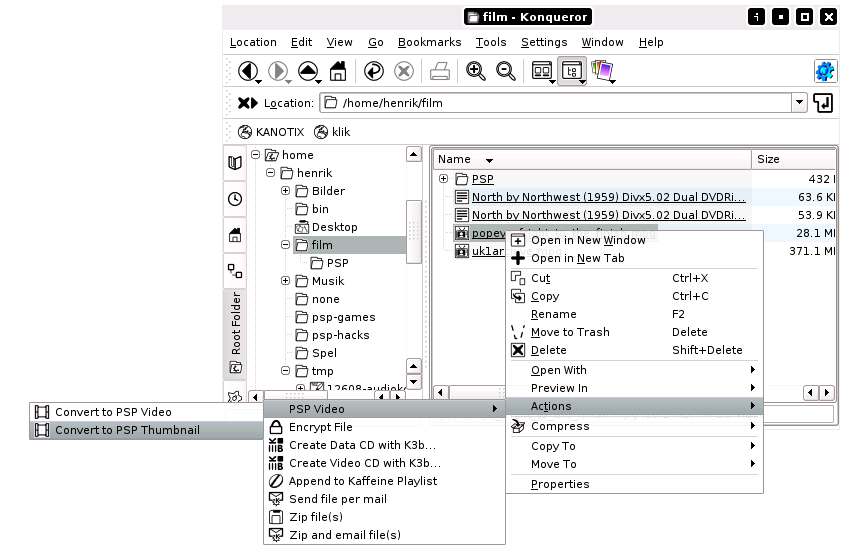The image size is (849, 550).
Task: Choose Convert to PSP Thumbnail
Action: 146,430
